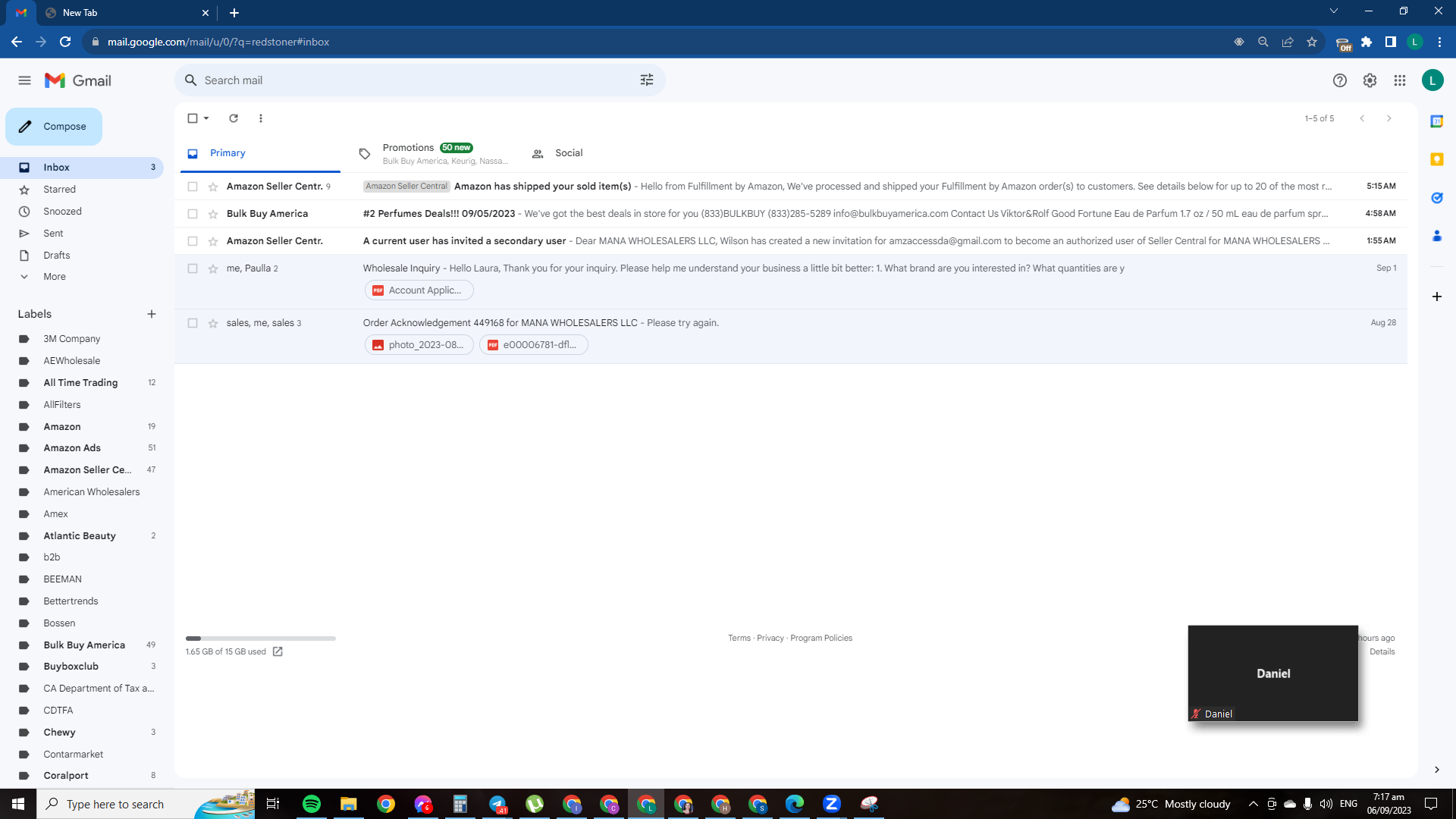Refresh the inbox message list
This screenshot has width=1456, height=819.
coord(234,118)
